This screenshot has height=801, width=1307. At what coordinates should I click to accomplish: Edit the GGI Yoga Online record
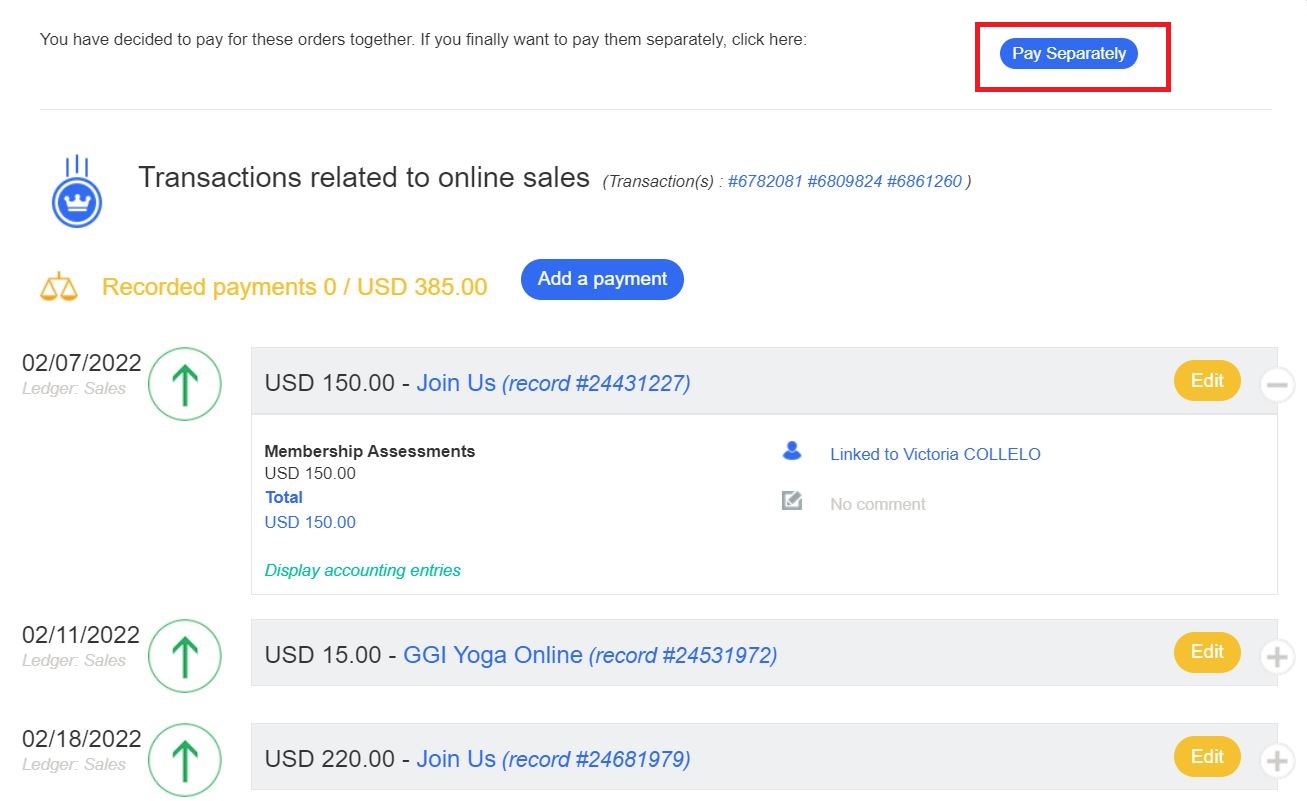[x=1207, y=652]
